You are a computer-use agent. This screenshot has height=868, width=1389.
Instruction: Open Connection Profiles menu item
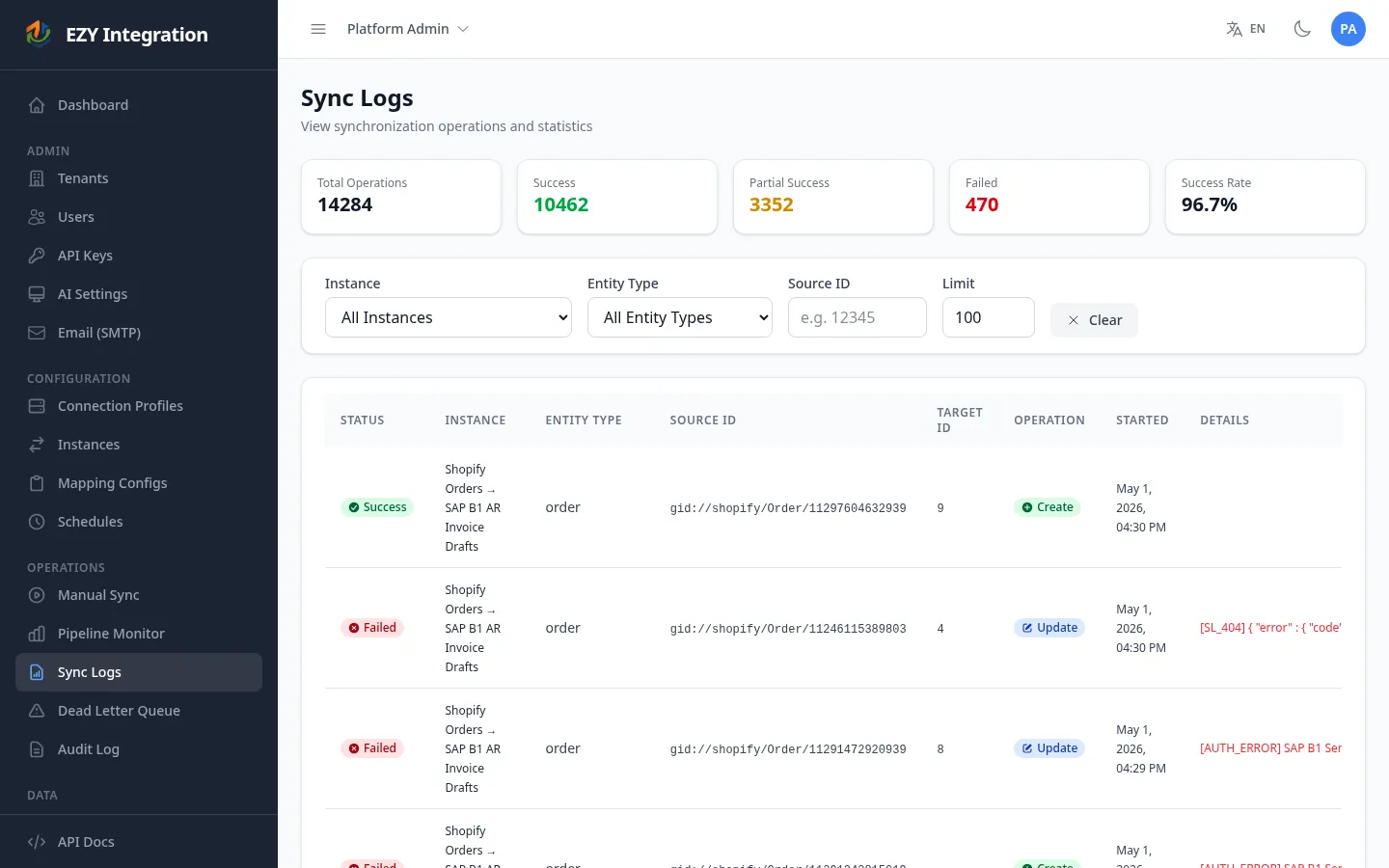pyautogui.click(x=139, y=406)
